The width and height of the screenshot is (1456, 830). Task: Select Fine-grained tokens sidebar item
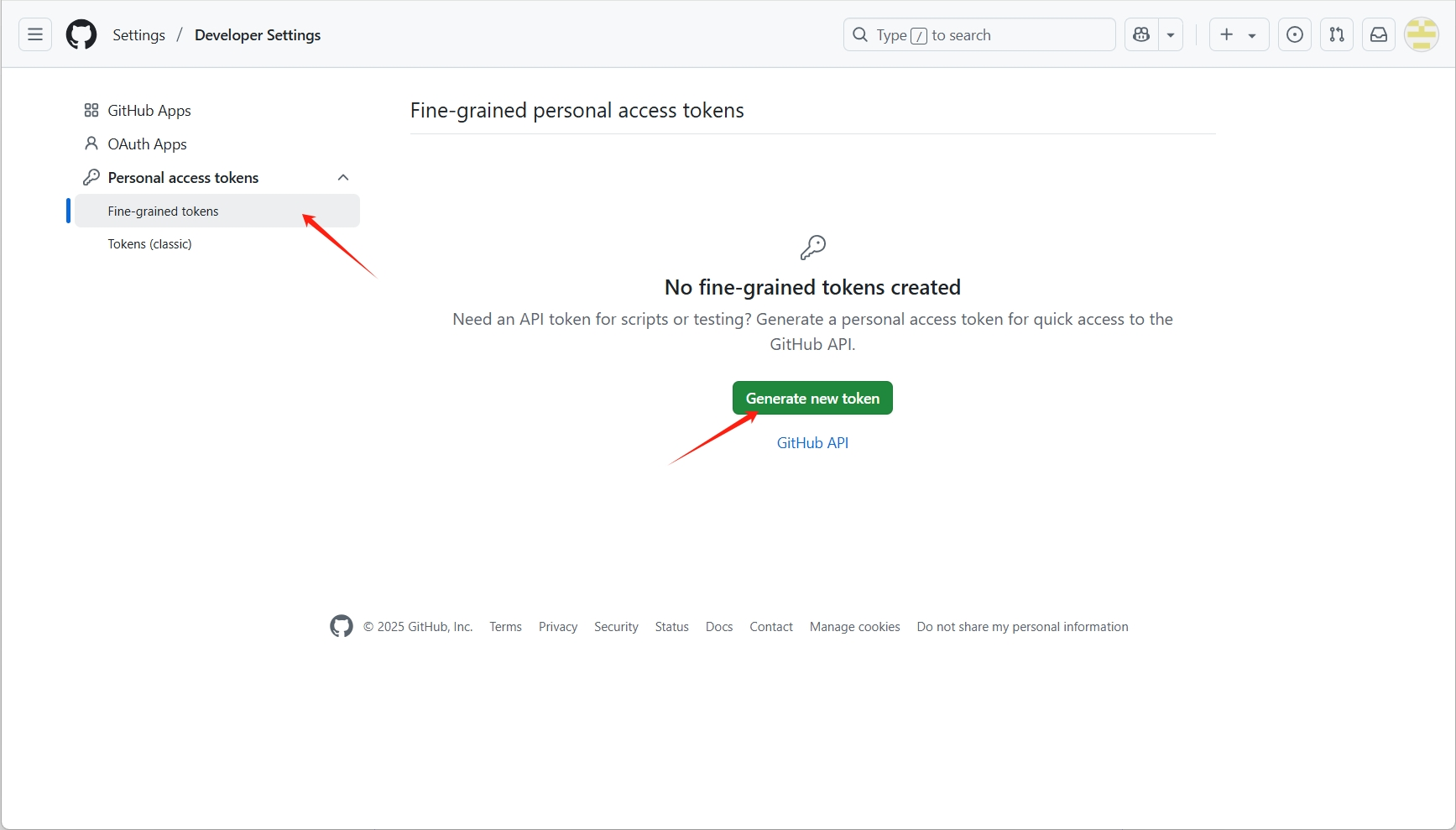[163, 211]
